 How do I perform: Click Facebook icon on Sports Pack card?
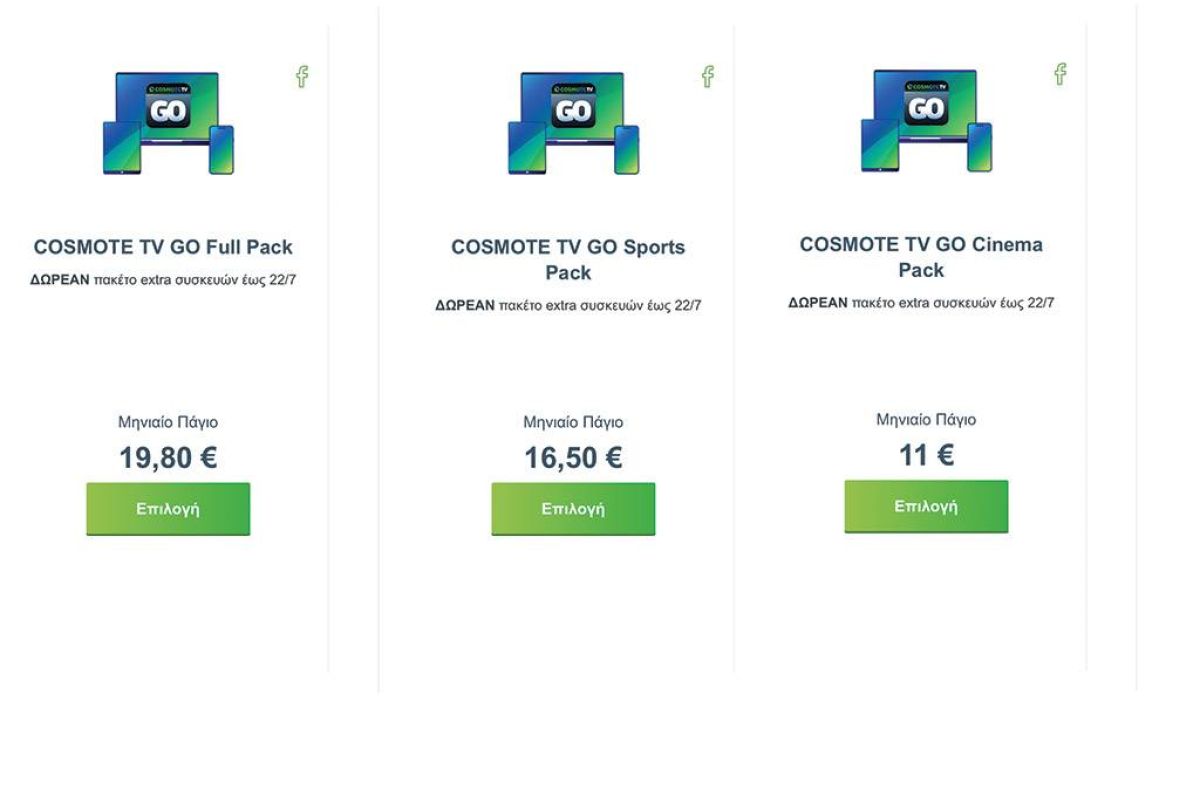pyautogui.click(x=707, y=77)
